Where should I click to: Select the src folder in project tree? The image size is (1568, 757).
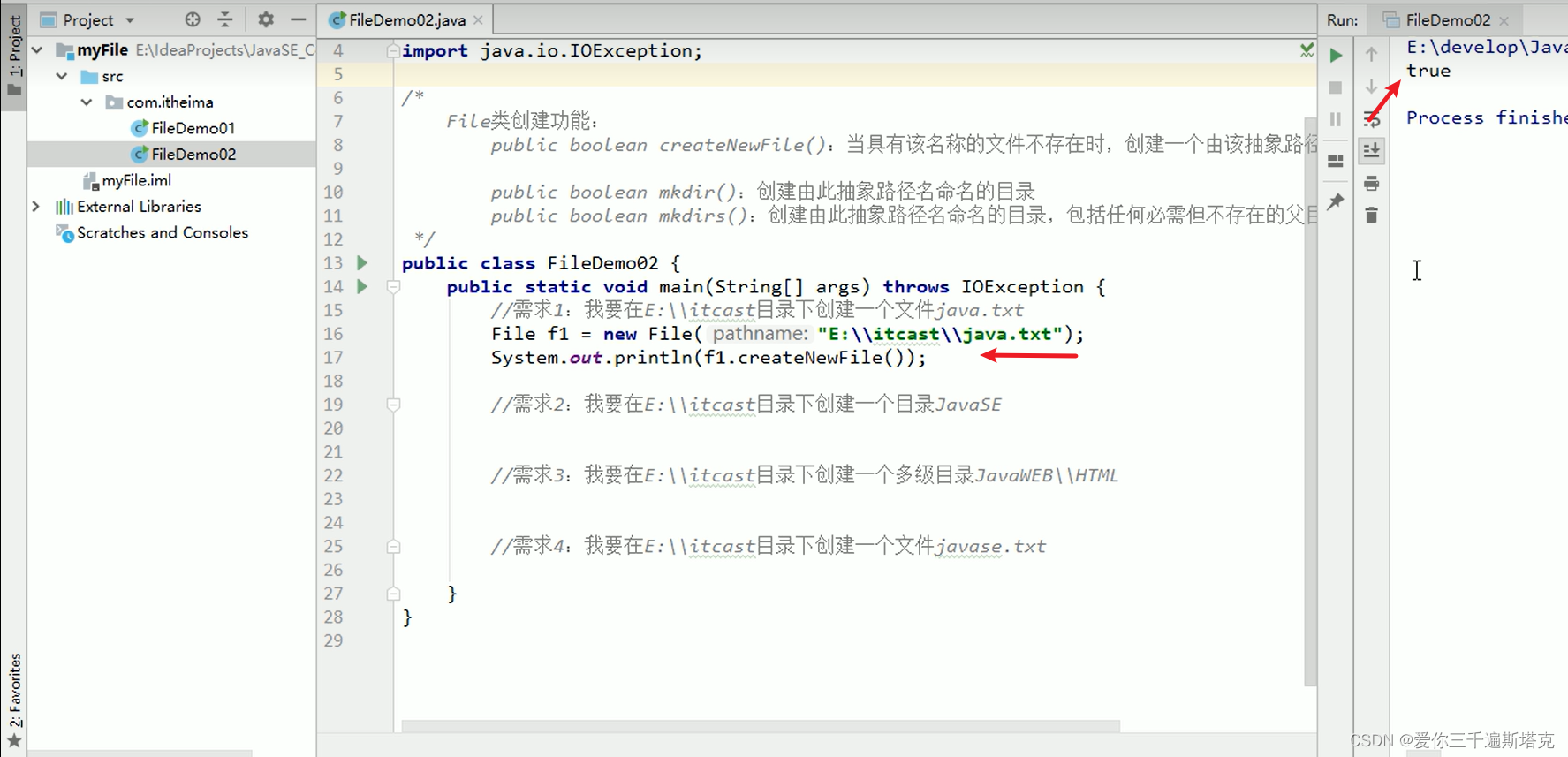[112, 77]
